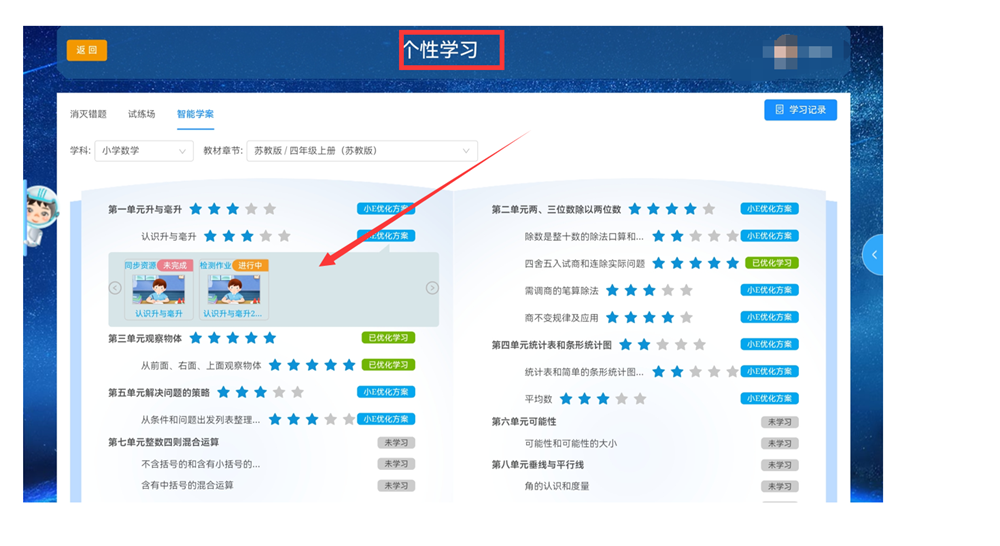1000x546 pixels.
Task: Select lesson 统计表和简单的条形统计图
Action: pyautogui.click(x=584, y=372)
